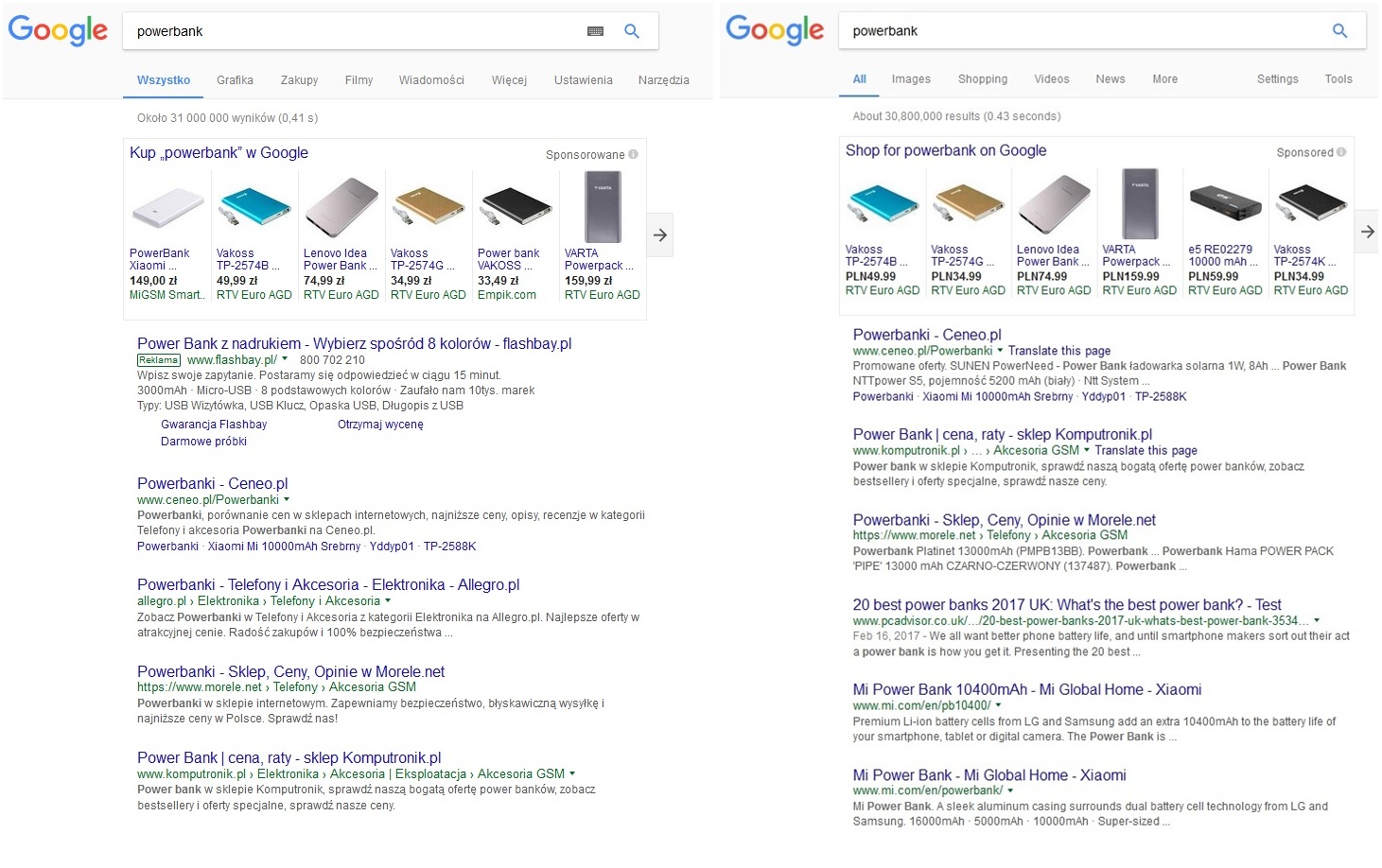Open Powerbanki - Ceneo.pl result on Polish page
Screen dimensions: 1382x868
(212, 483)
